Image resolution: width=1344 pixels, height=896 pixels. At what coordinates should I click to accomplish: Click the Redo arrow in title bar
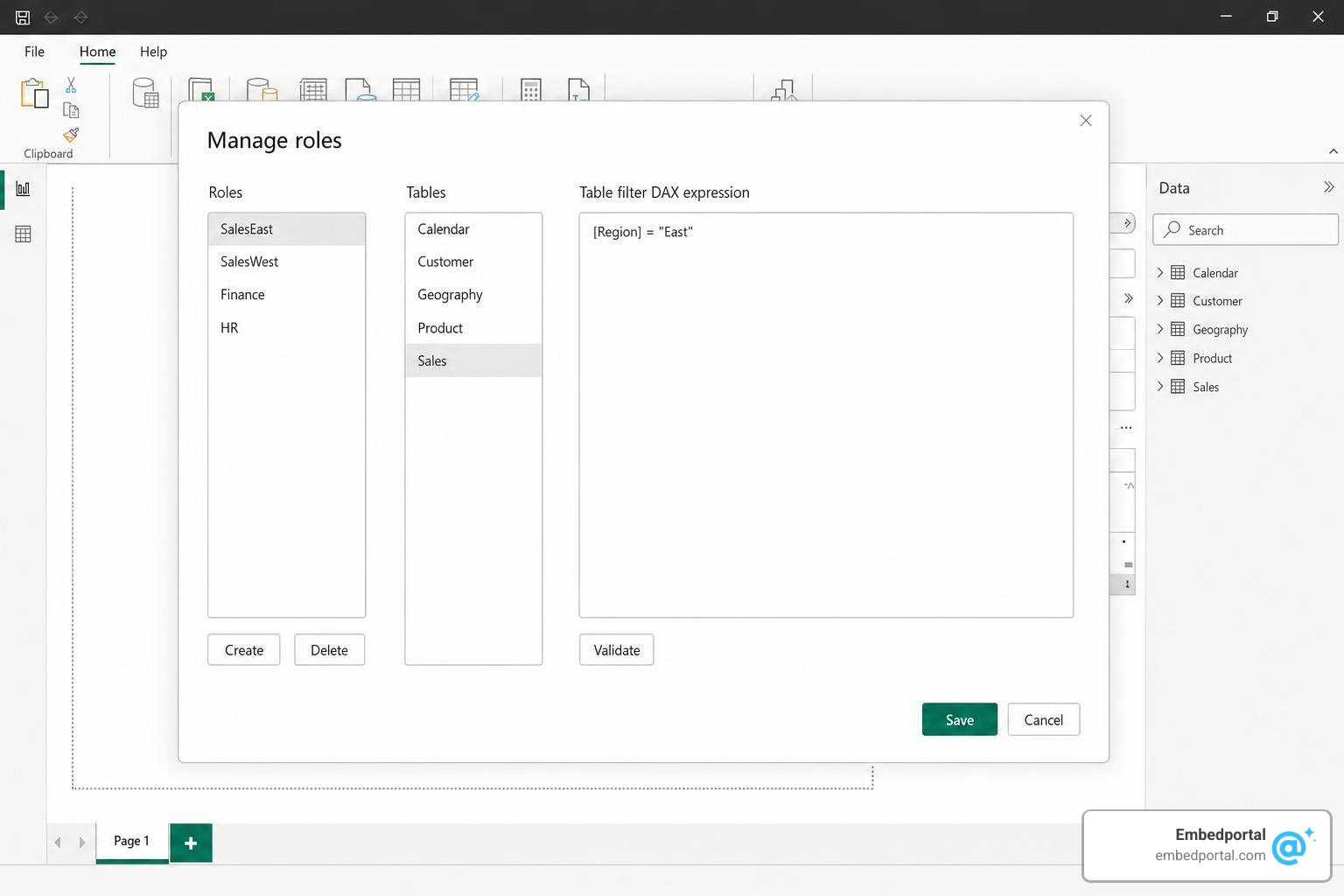pyautogui.click(x=80, y=17)
